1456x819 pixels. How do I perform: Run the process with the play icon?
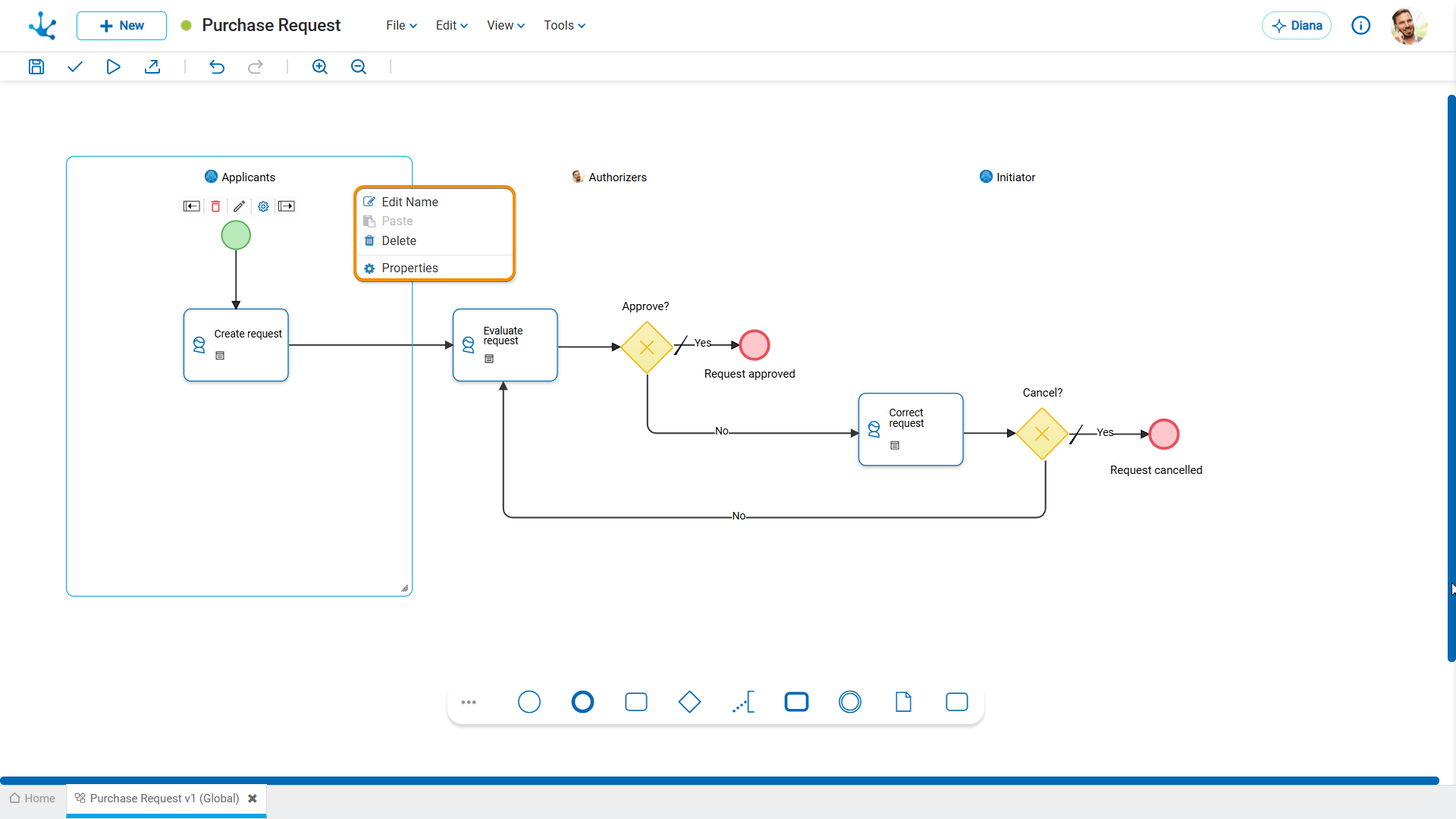[x=114, y=67]
